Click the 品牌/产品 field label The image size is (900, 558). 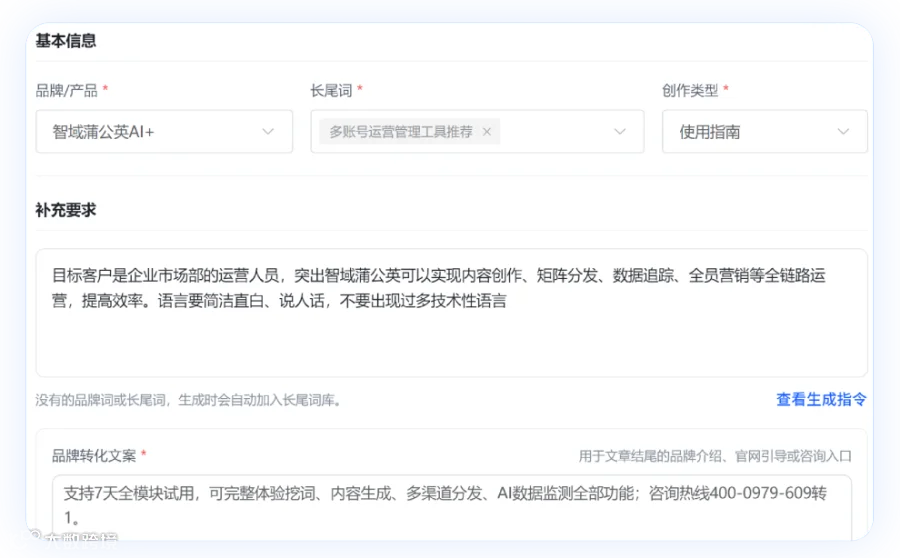click(x=67, y=91)
